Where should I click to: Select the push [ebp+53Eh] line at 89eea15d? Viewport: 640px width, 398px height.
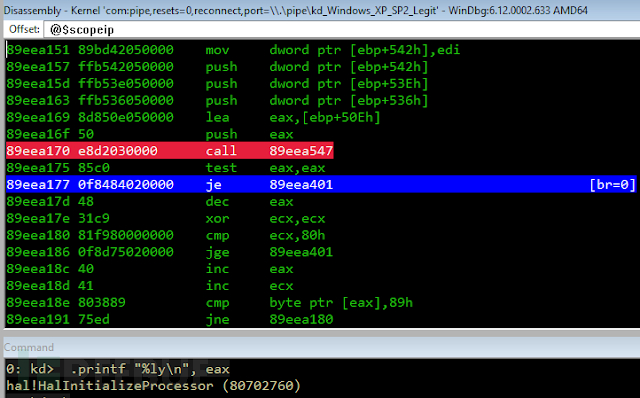(x=217, y=84)
